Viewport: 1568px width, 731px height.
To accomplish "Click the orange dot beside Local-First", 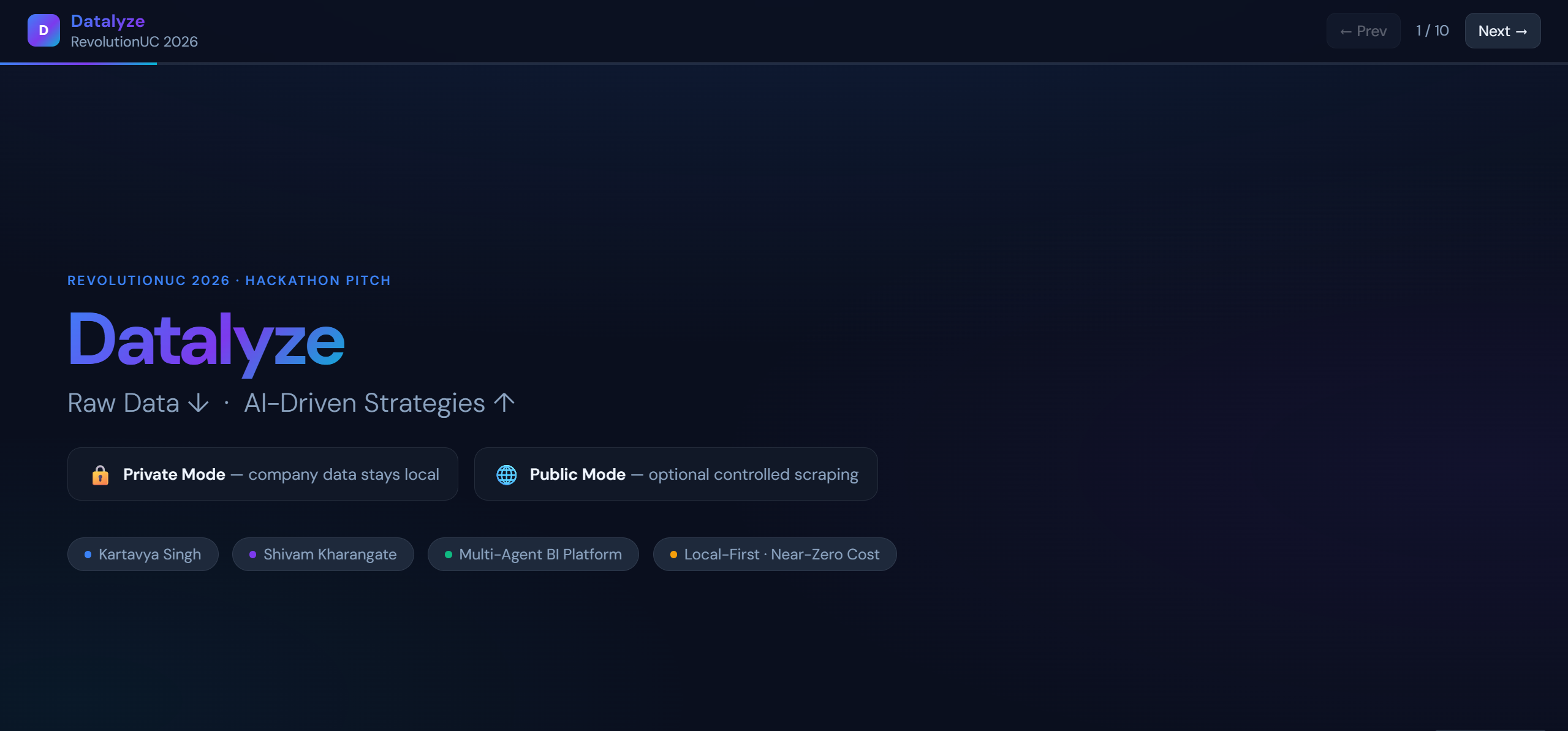I will (x=673, y=555).
